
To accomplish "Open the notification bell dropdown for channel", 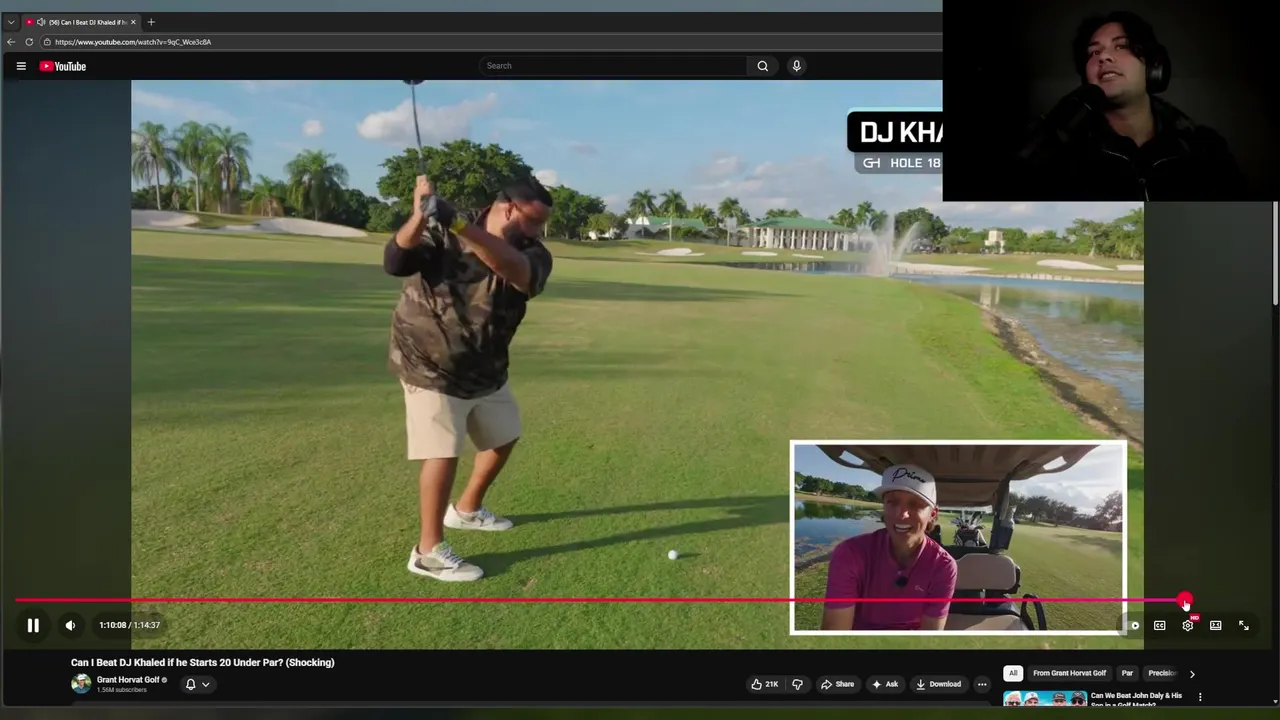I will coord(197,684).
